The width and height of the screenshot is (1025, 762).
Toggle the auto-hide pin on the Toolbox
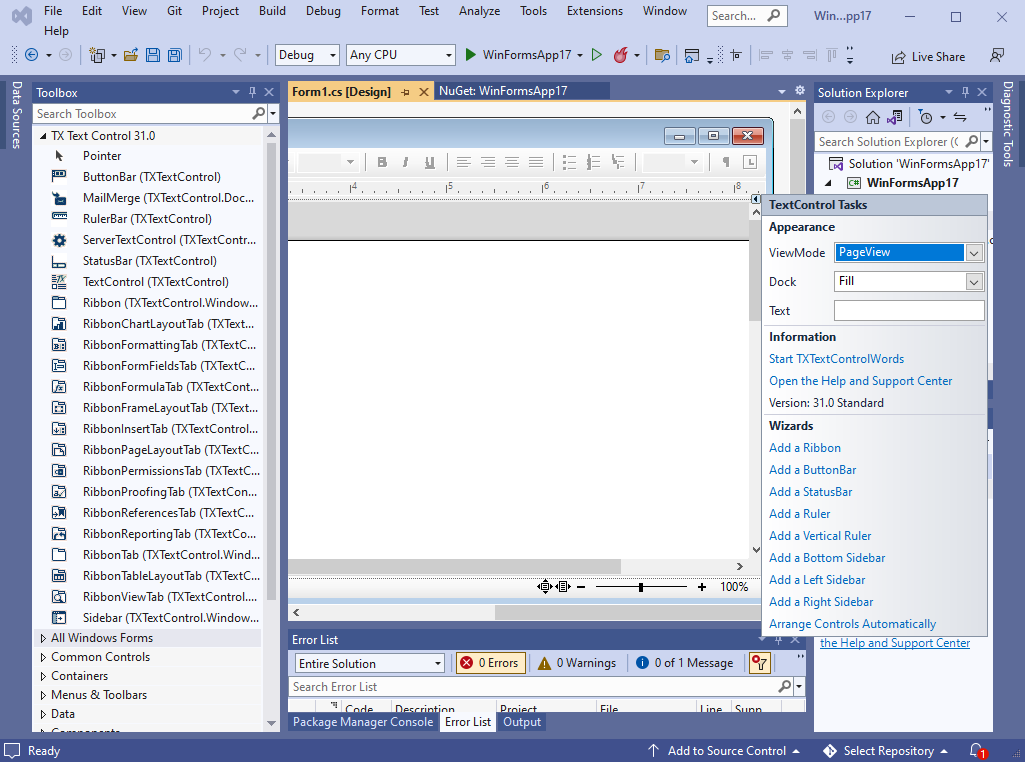[x=252, y=91]
